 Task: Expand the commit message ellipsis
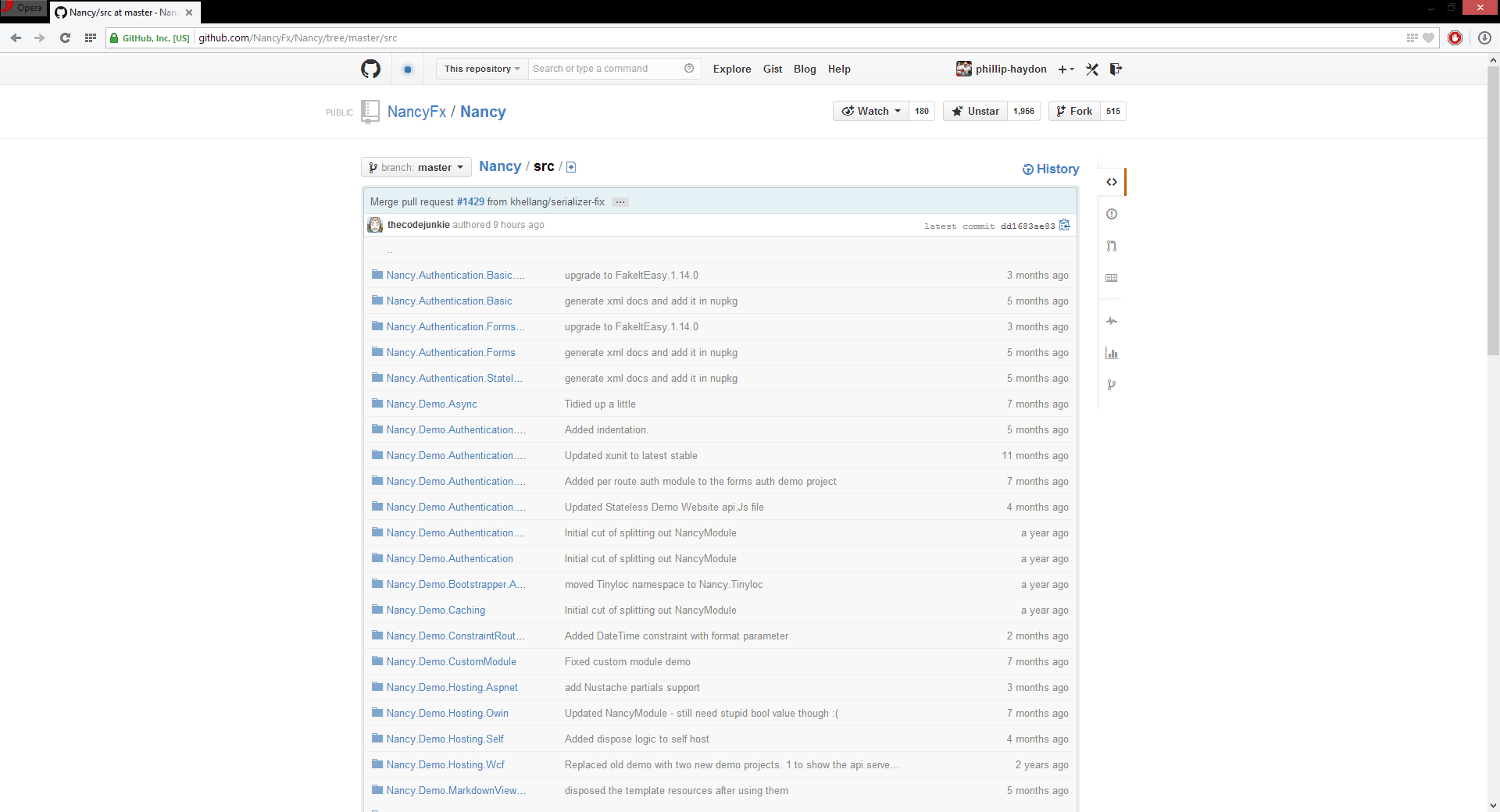click(x=620, y=202)
